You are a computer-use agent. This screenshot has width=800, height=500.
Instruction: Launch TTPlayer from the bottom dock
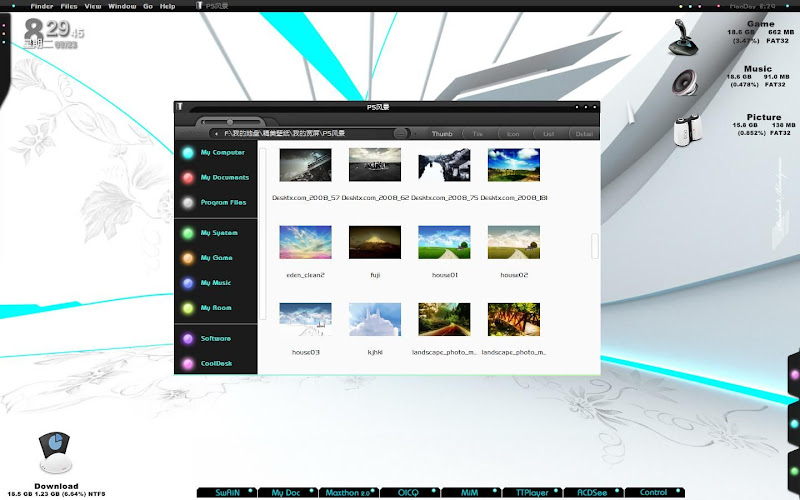point(532,492)
